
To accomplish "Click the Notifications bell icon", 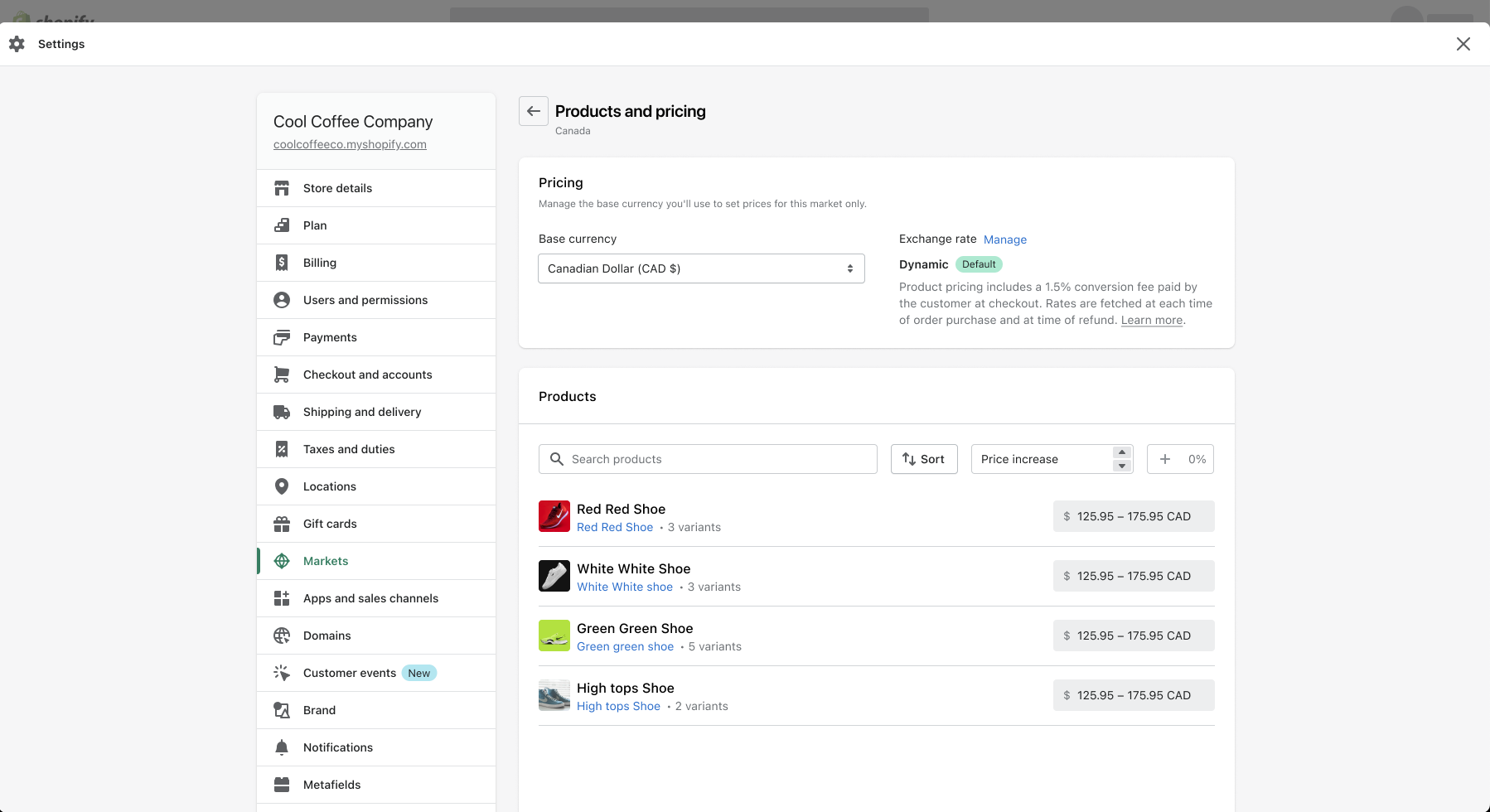I will 282,747.
